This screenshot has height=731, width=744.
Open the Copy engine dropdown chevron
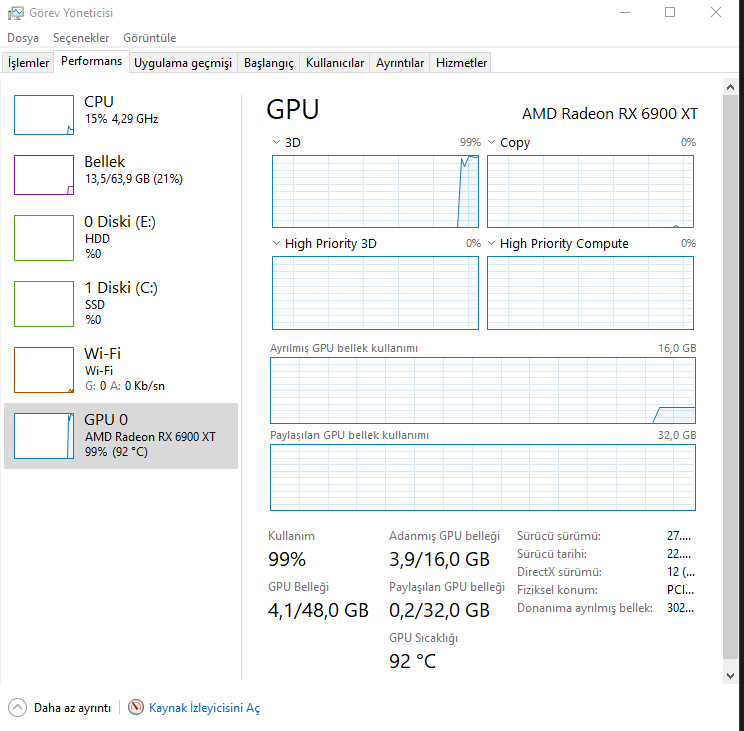pyautogui.click(x=492, y=142)
